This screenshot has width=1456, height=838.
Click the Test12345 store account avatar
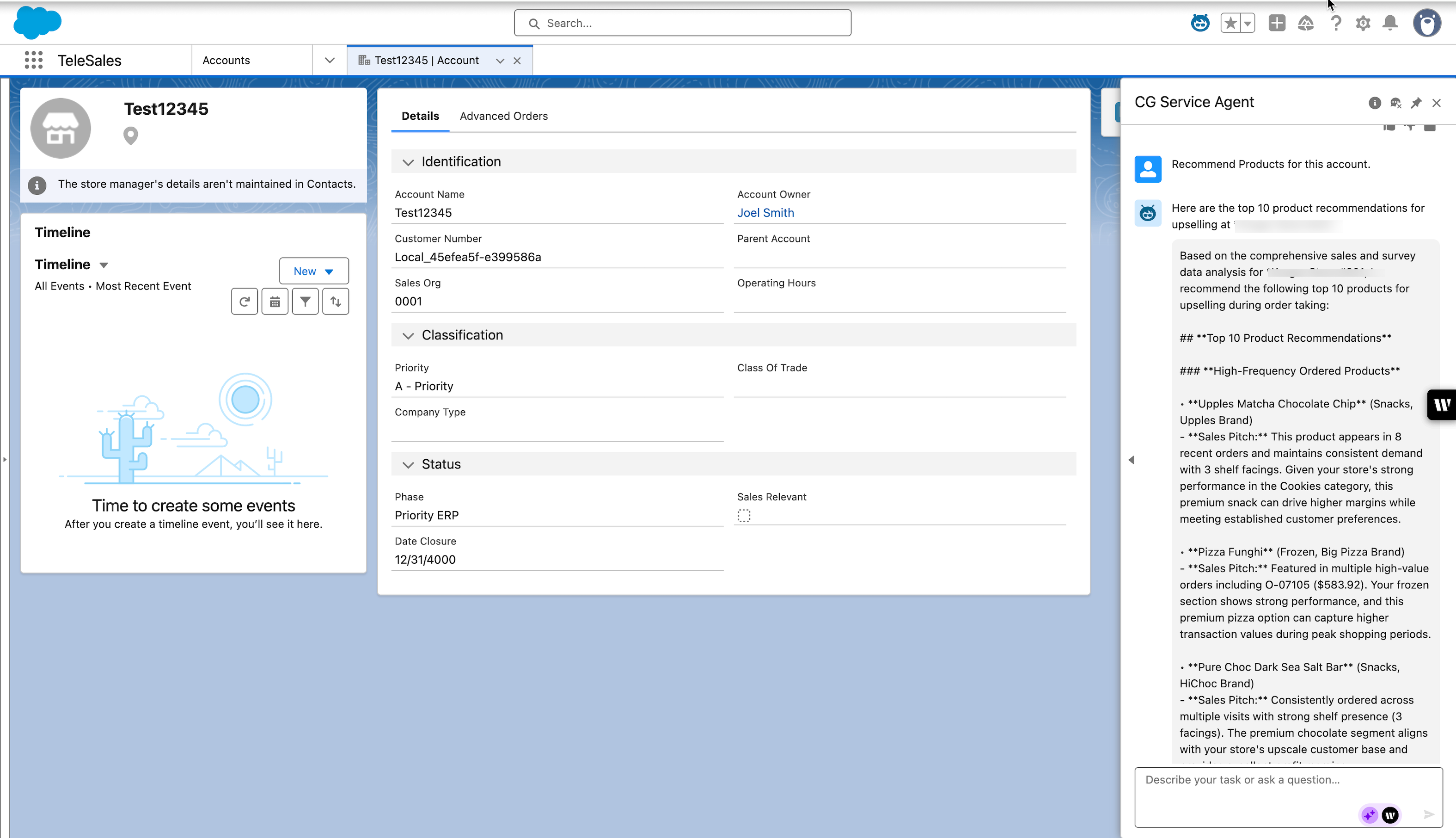coord(61,128)
